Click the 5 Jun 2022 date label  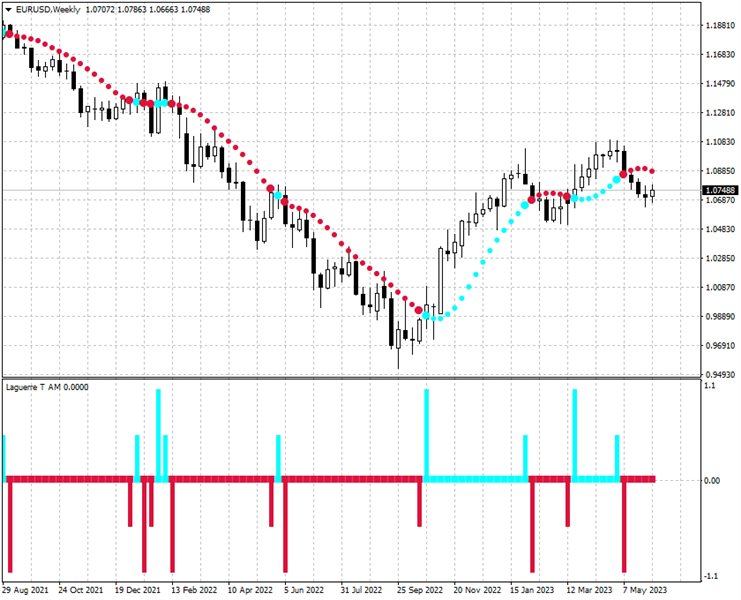[x=304, y=590]
